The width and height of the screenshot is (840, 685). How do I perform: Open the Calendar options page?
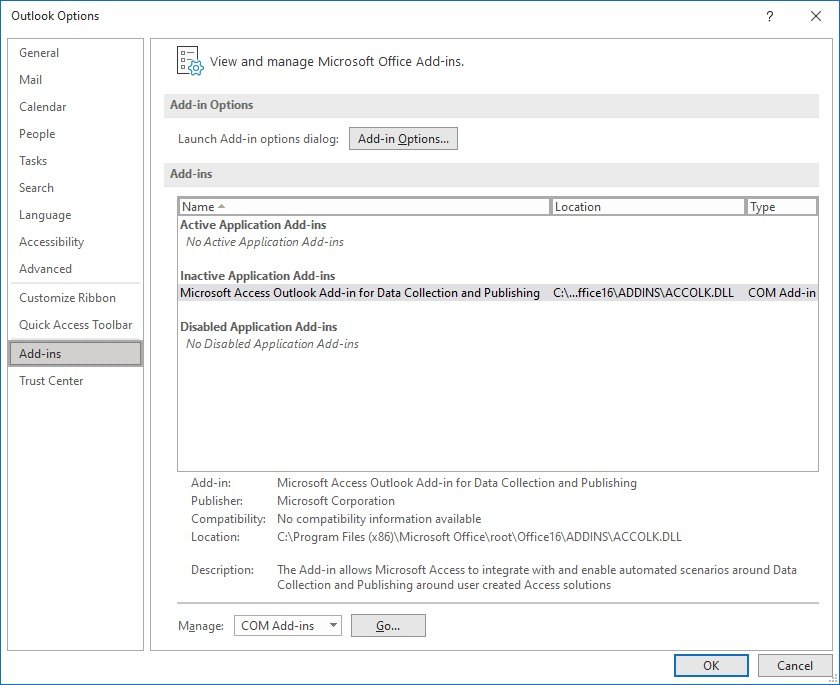pyautogui.click(x=76, y=107)
